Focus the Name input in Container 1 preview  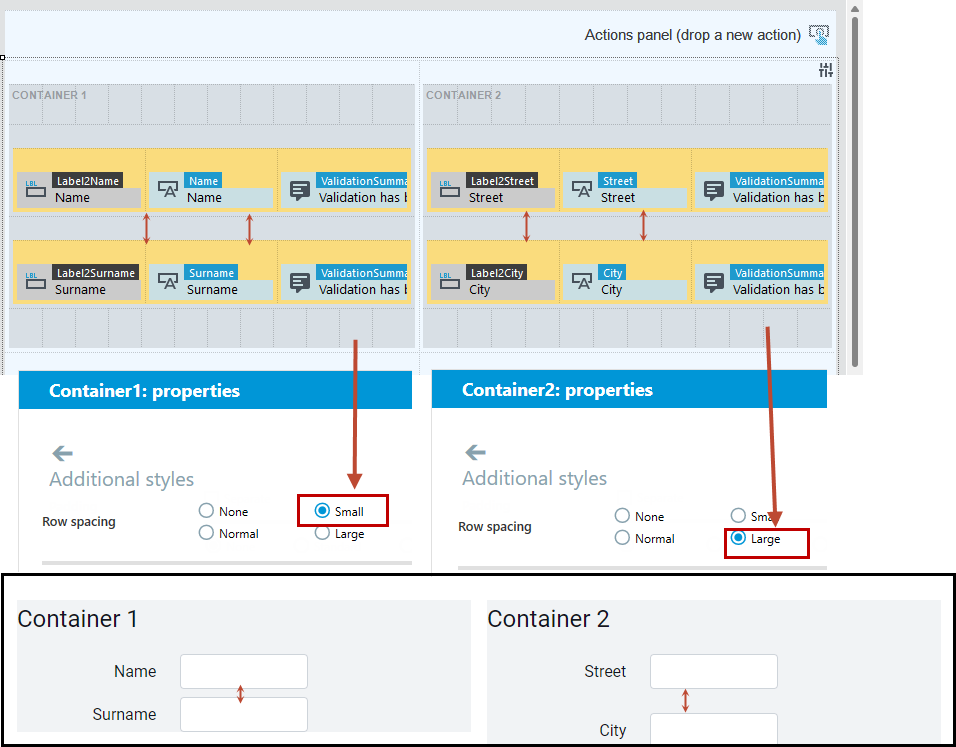click(x=244, y=671)
